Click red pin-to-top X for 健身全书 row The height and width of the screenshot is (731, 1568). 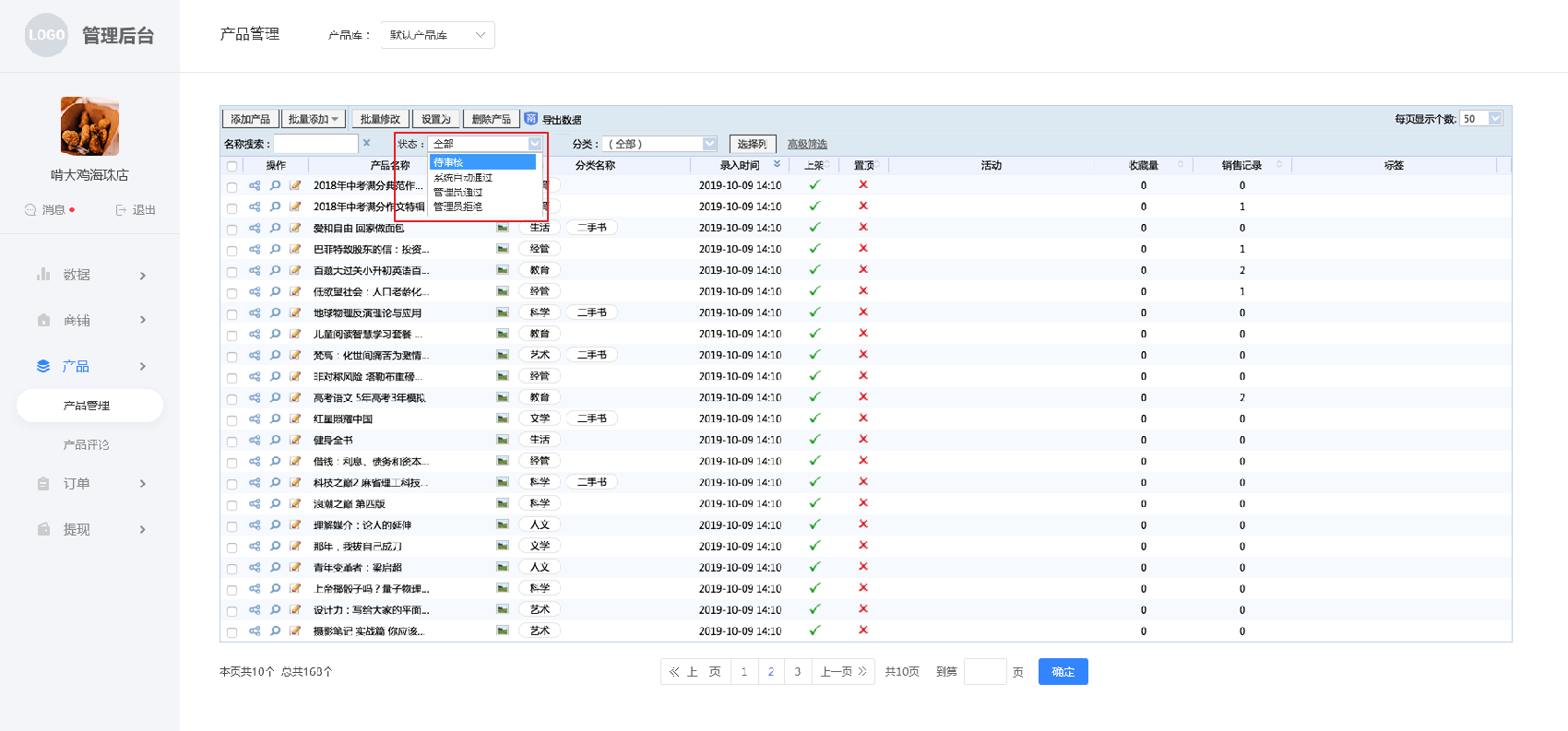click(863, 439)
